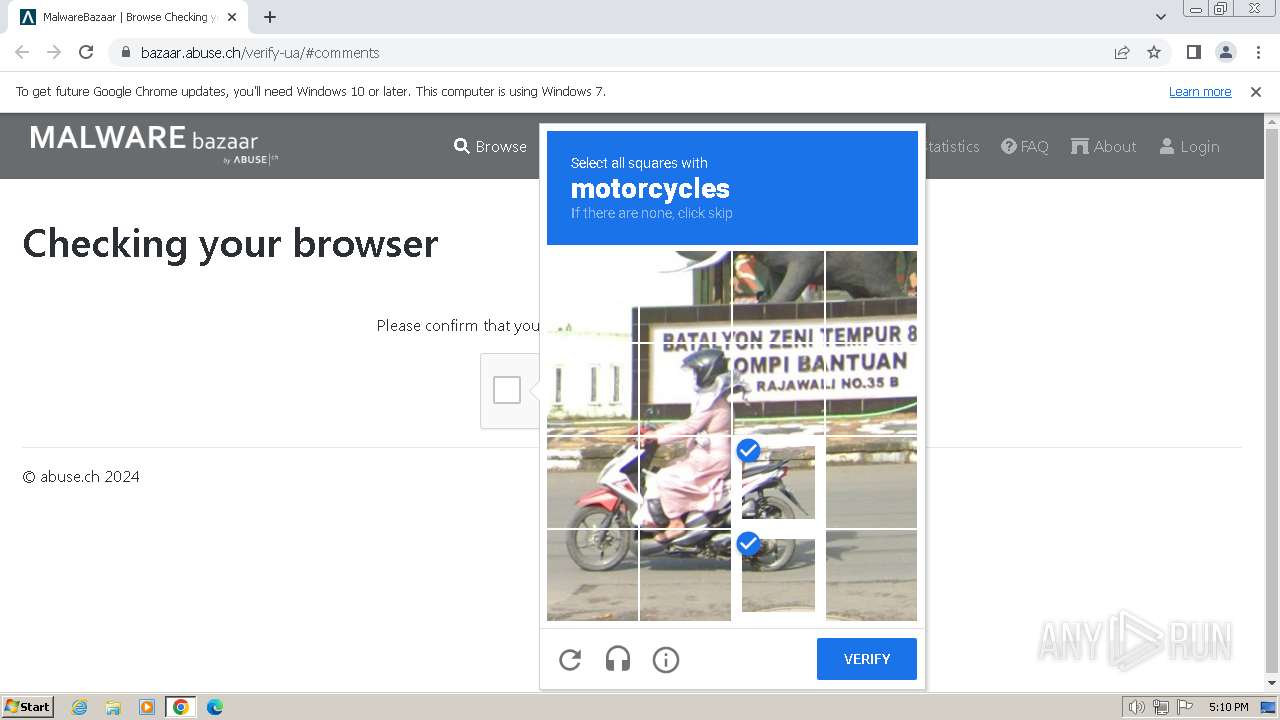
Task: Select tile with rider's pink dress
Action: (x=685, y=482)
